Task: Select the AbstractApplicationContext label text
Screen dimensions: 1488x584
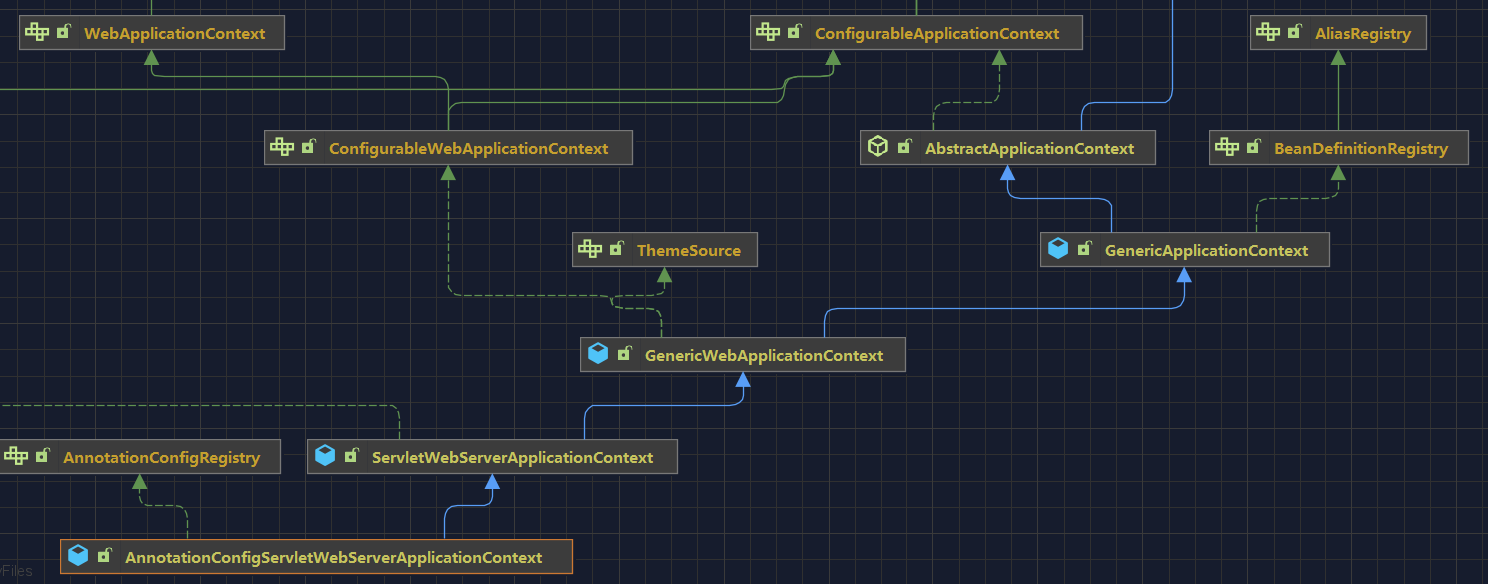Action: [x=1029, y=149]
